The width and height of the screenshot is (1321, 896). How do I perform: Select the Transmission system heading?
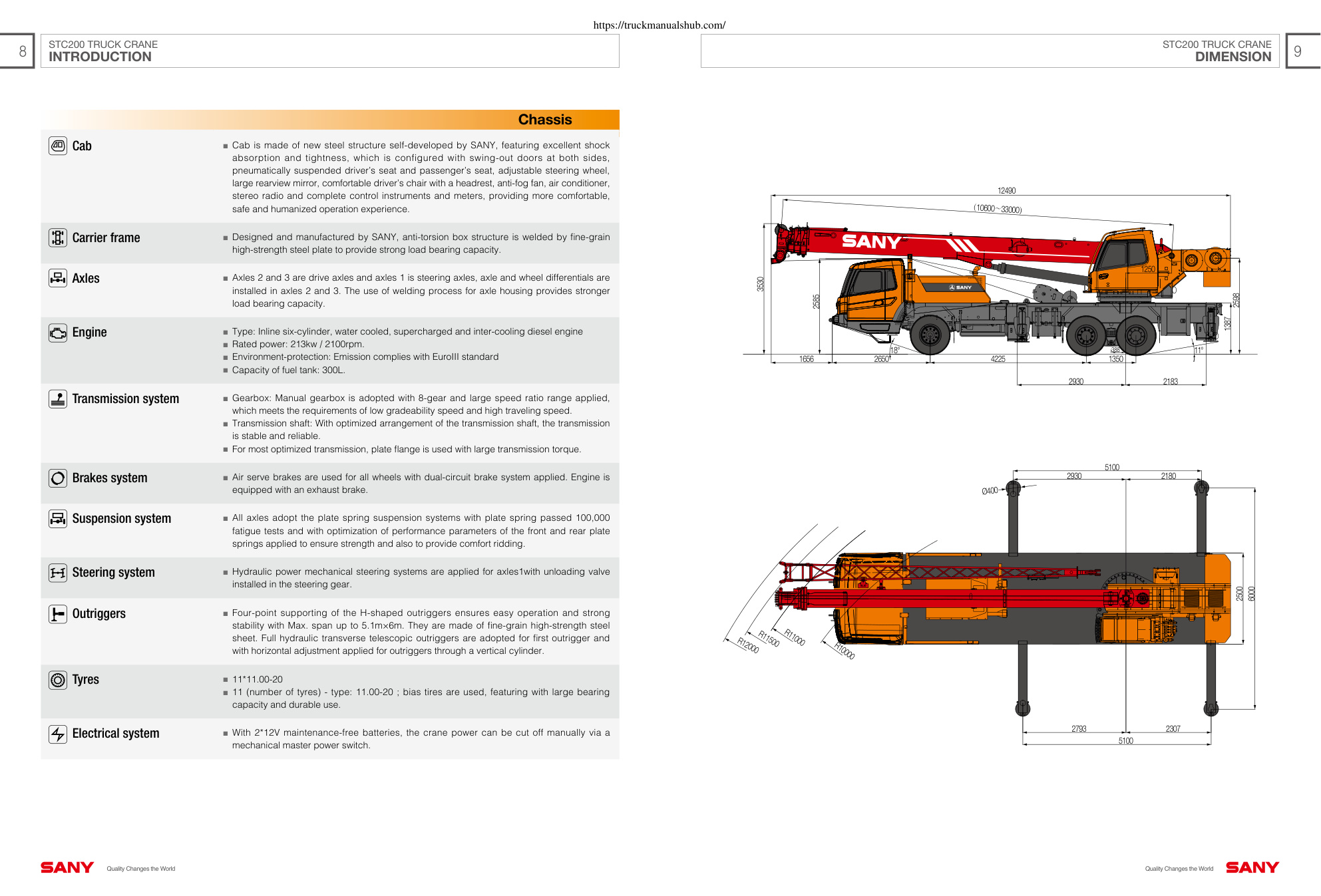coord(126,399)
